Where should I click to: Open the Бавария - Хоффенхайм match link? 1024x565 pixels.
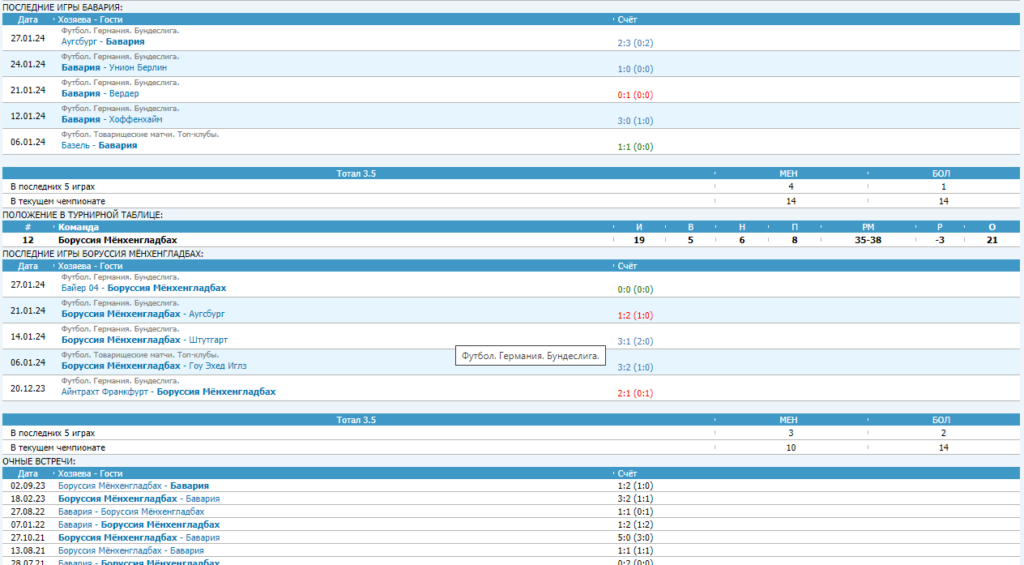pos(112,120)
